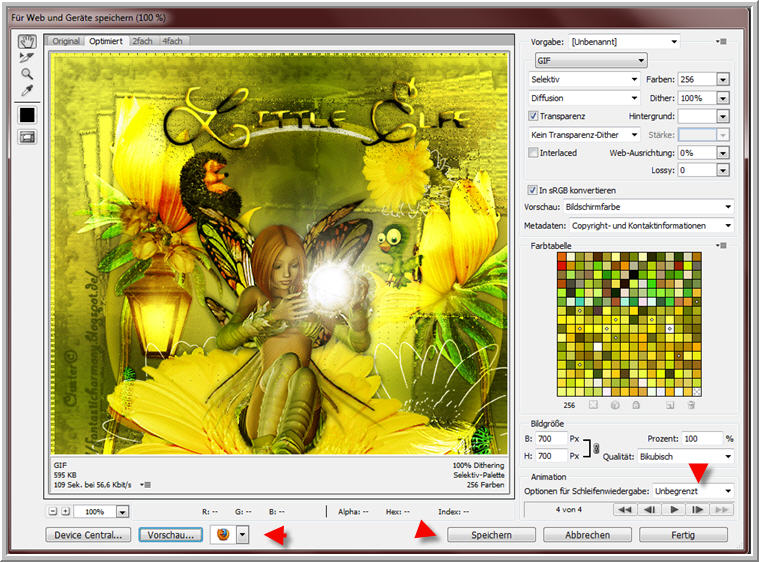
Task: Open the Qualität Bikubisch dropdown
Action: 685,456
